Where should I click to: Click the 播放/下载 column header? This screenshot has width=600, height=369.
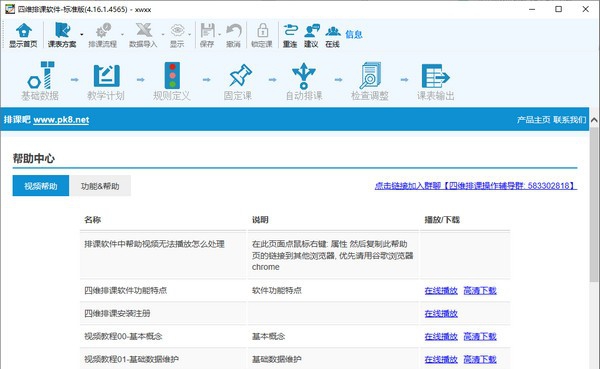(x=442, y=220)
